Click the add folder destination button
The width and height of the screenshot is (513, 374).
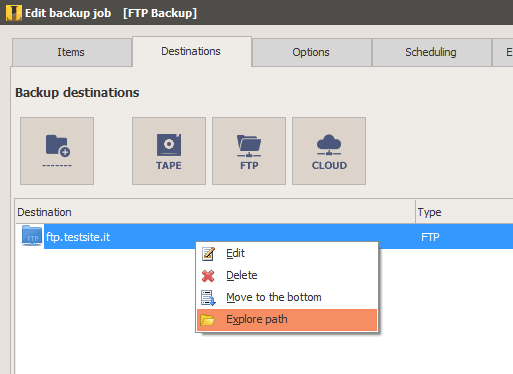[x=57, y=151]
